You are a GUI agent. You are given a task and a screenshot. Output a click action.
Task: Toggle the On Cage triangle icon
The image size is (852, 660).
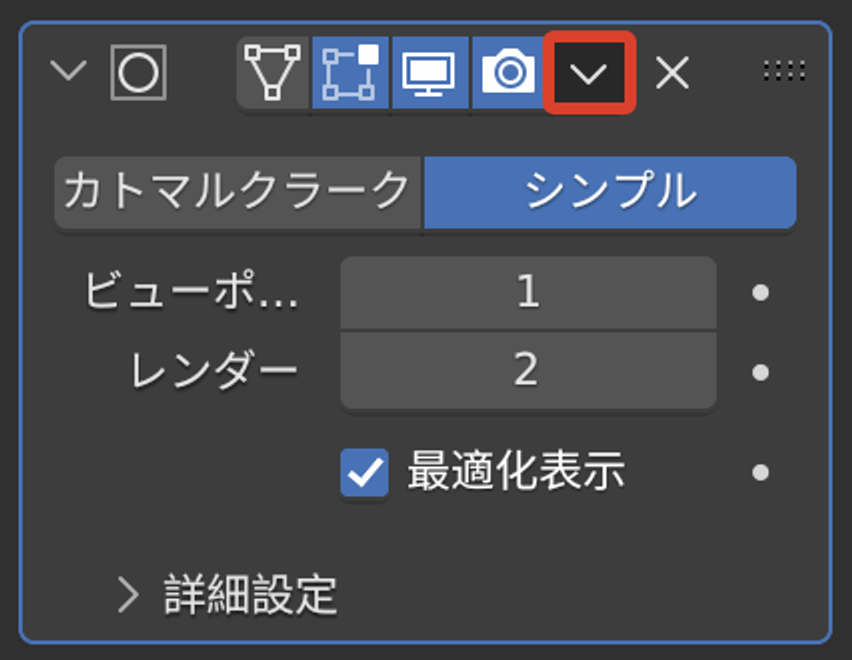coord(273,72)
